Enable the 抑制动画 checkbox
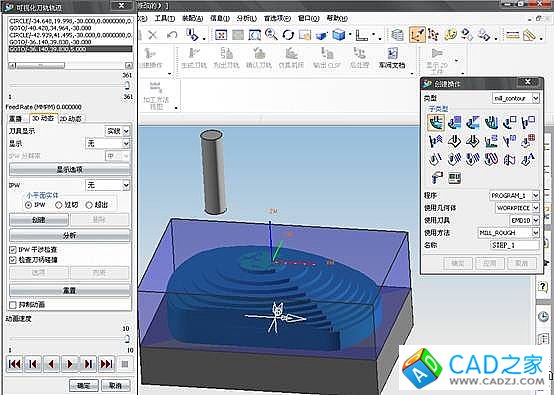The height and width of the screenshot is (395, 554). [x=13, y=305]
